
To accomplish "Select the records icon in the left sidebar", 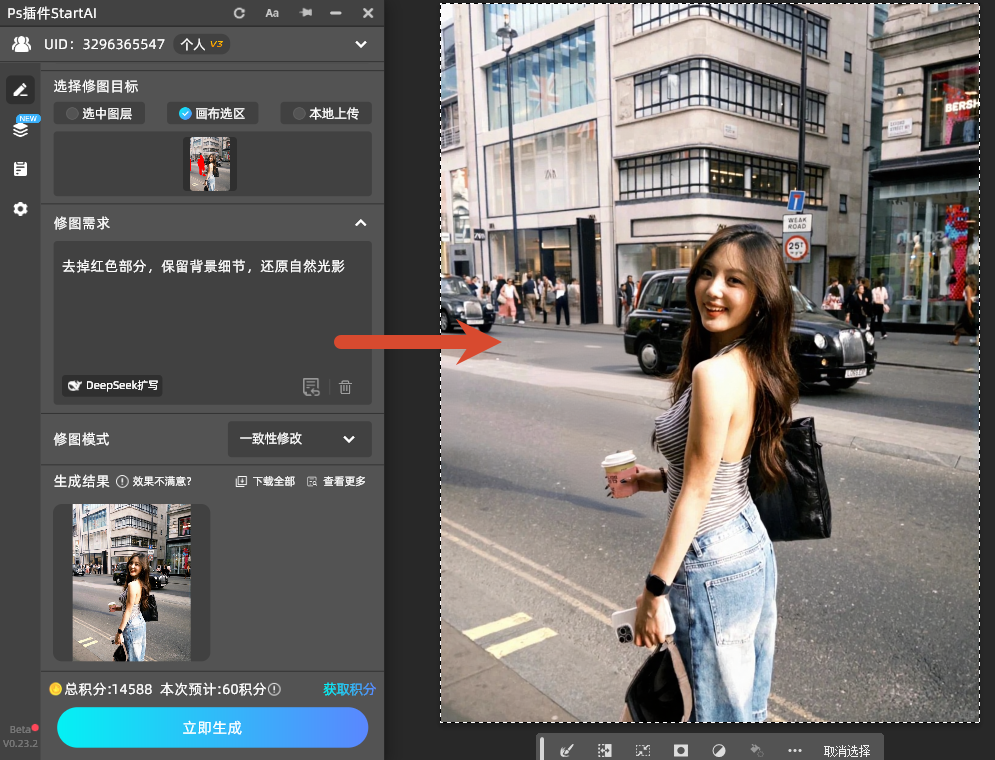I will (20, 168).
